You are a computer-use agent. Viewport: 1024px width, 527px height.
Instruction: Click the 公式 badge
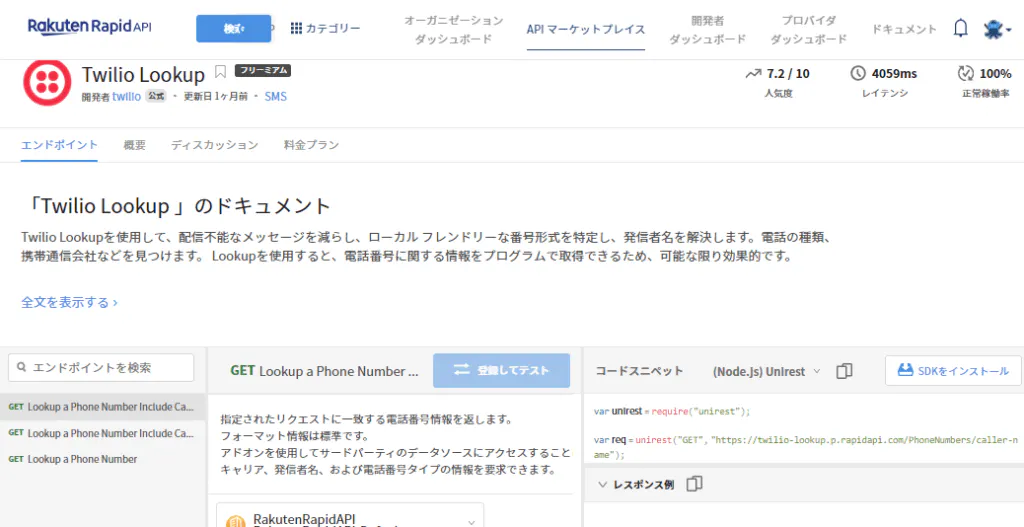(156, 96)
